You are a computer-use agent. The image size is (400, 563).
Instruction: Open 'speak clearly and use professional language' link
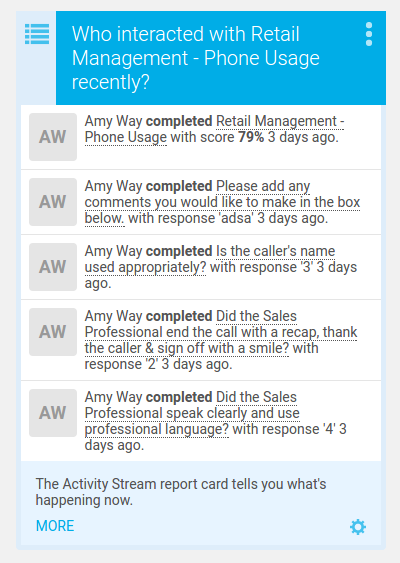click(x=192, y=413)
